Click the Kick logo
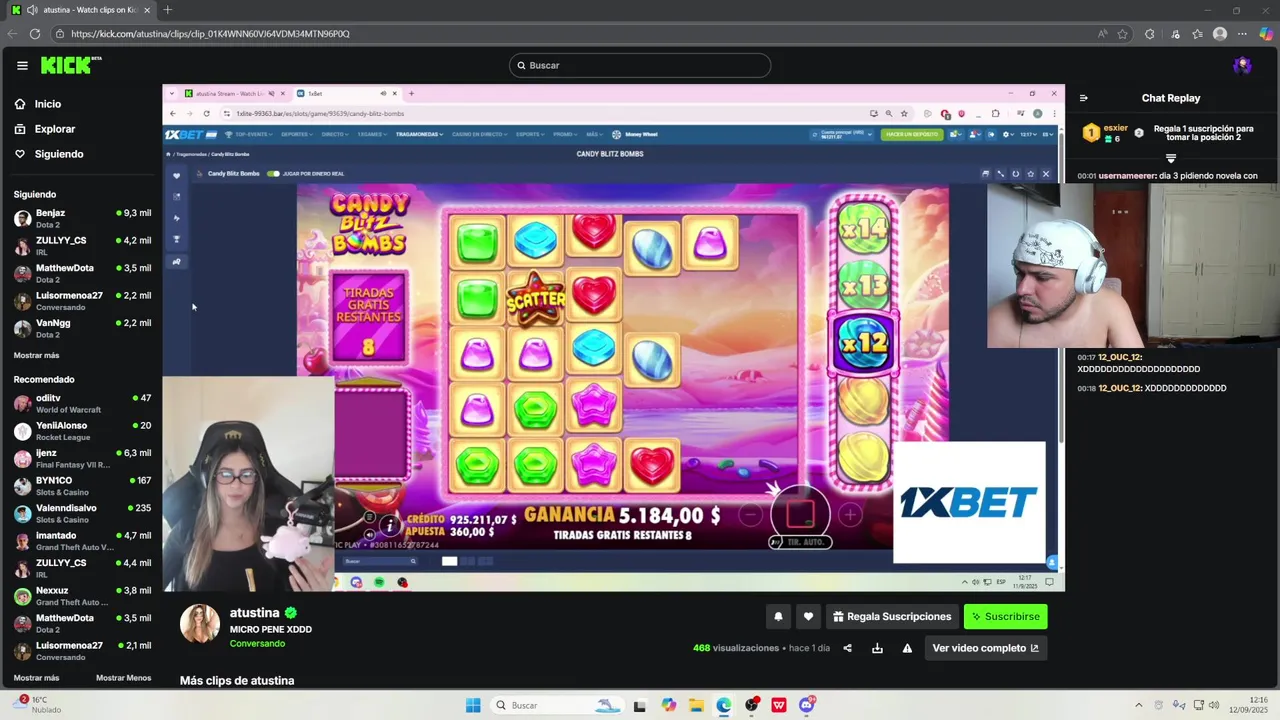 (71, 65)
